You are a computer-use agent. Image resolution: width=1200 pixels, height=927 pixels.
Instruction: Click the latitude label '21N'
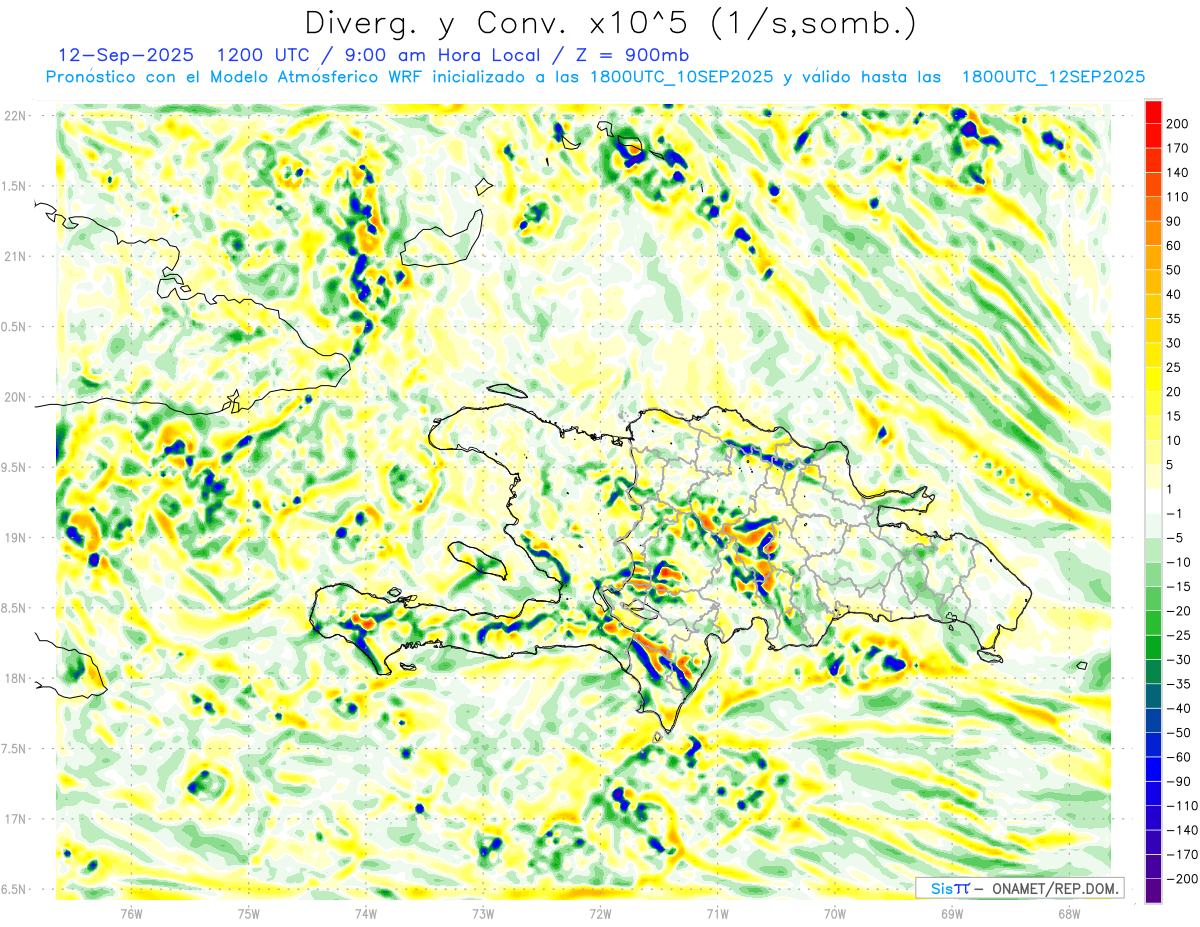[16, 256]
